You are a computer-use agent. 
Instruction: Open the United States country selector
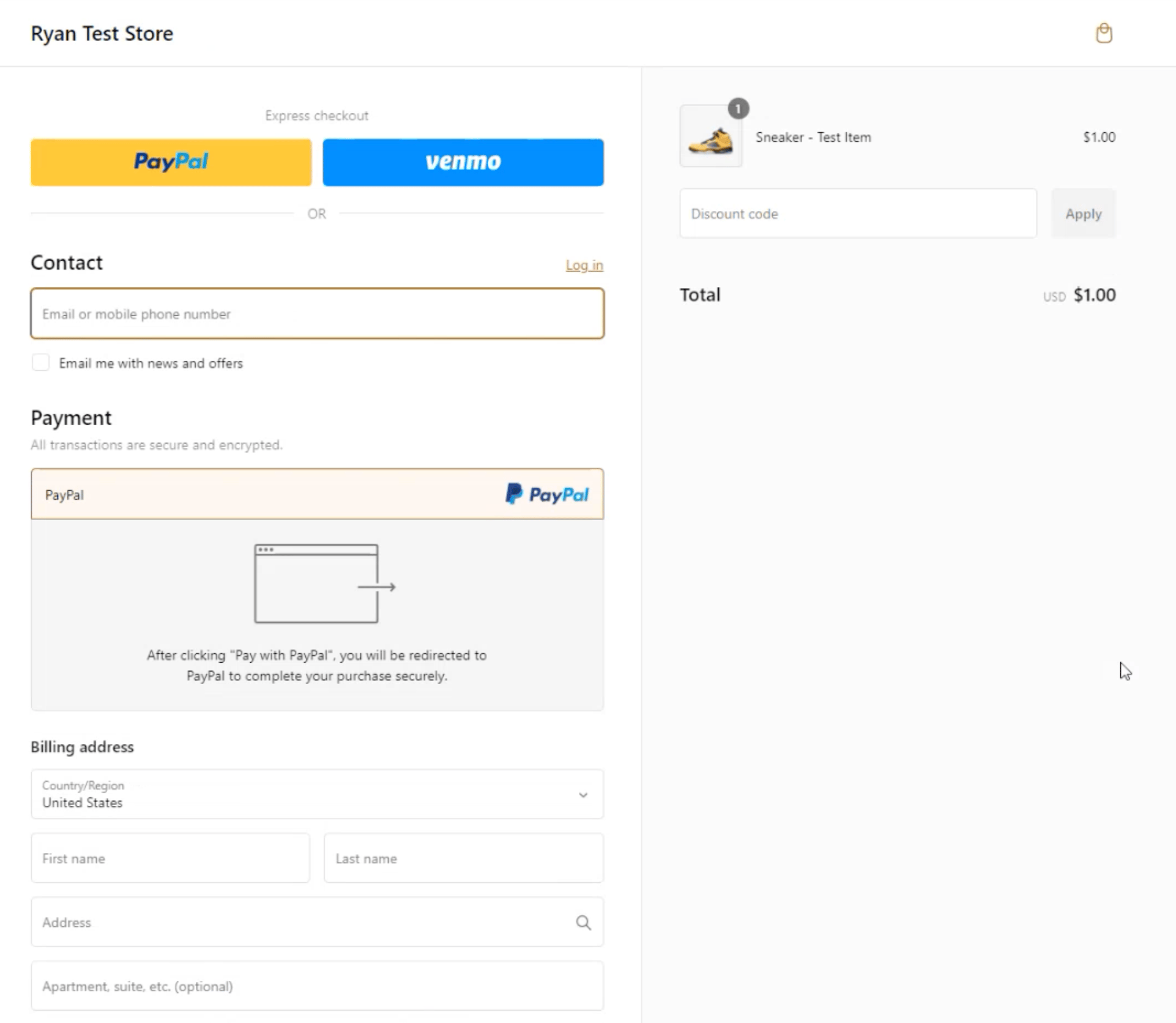[x=317, y=794]
